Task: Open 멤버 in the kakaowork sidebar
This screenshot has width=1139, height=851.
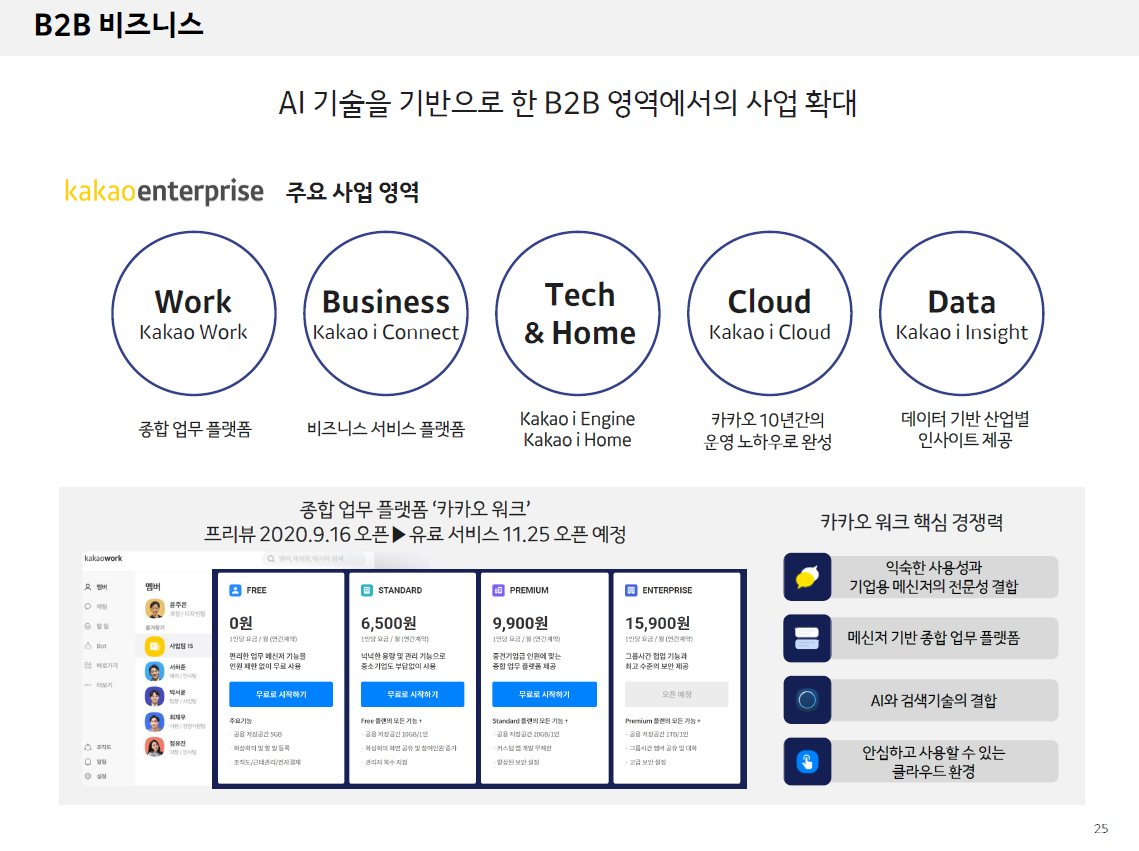Action: click(x=96, y=587)
